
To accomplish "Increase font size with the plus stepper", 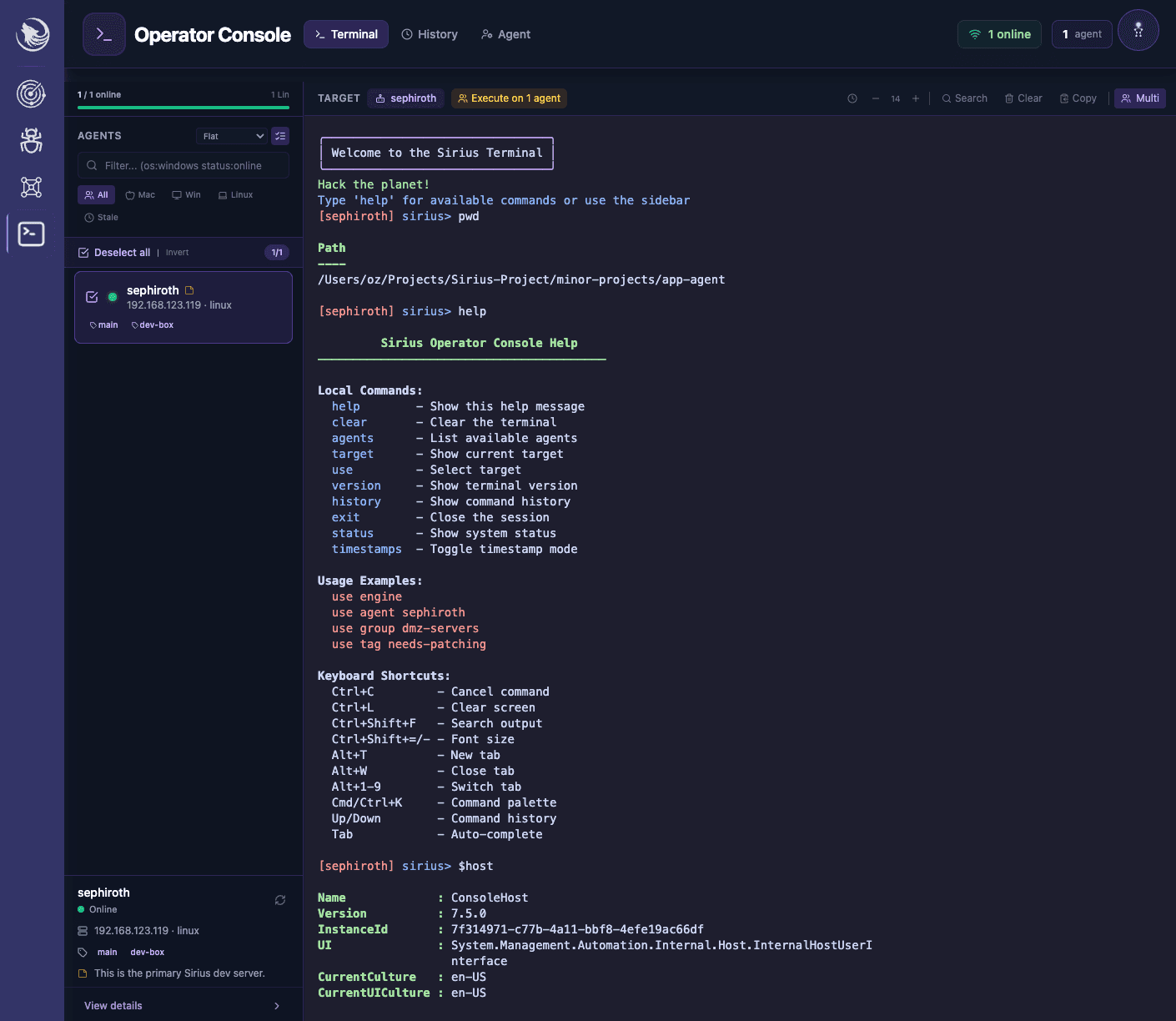I will click(915, 98).
